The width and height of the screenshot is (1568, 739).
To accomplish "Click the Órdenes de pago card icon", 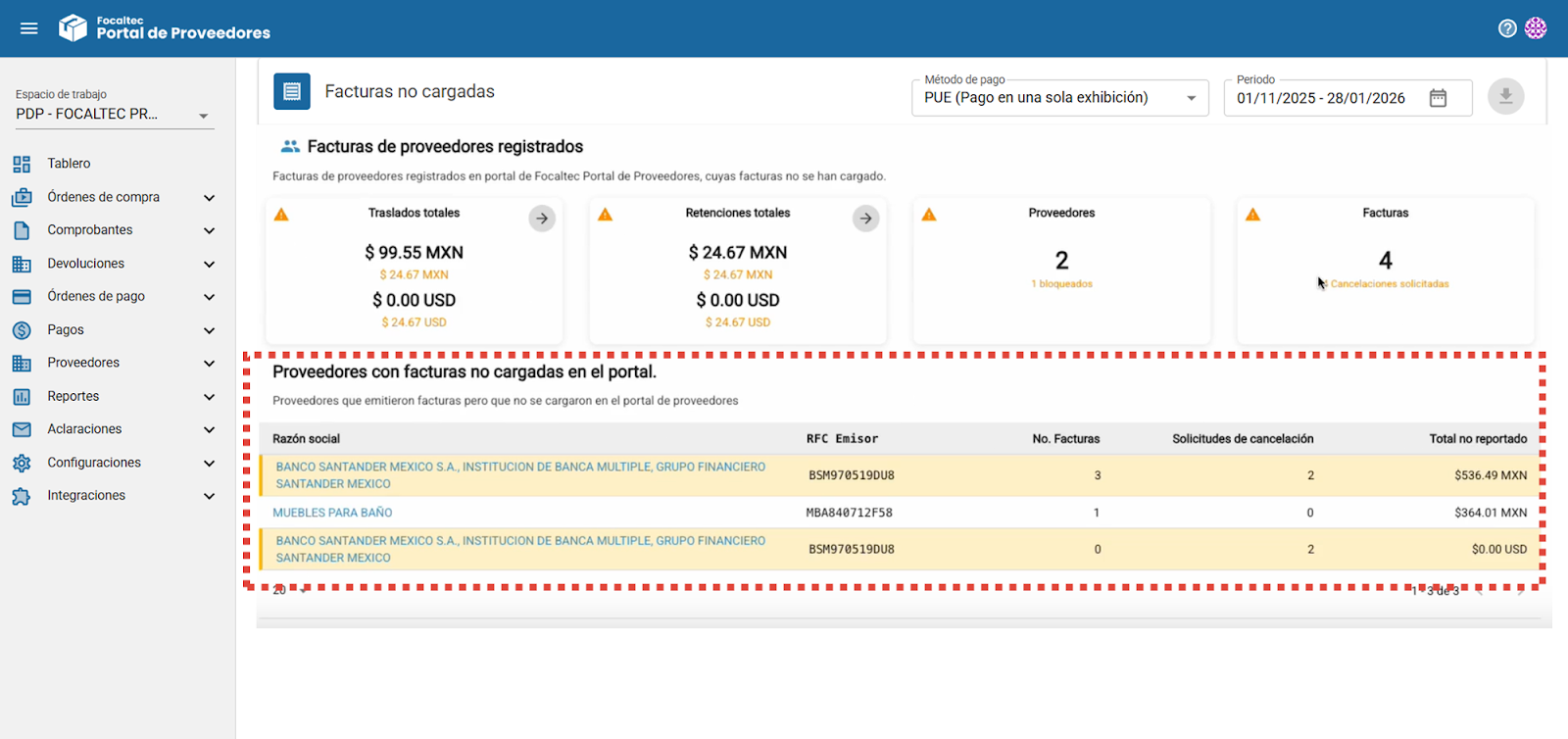I will coord(22,296).
